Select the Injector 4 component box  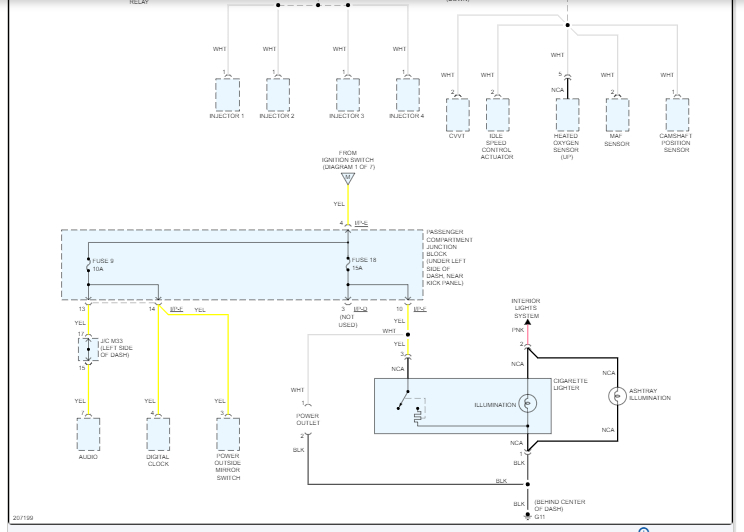tap(408, 95)
